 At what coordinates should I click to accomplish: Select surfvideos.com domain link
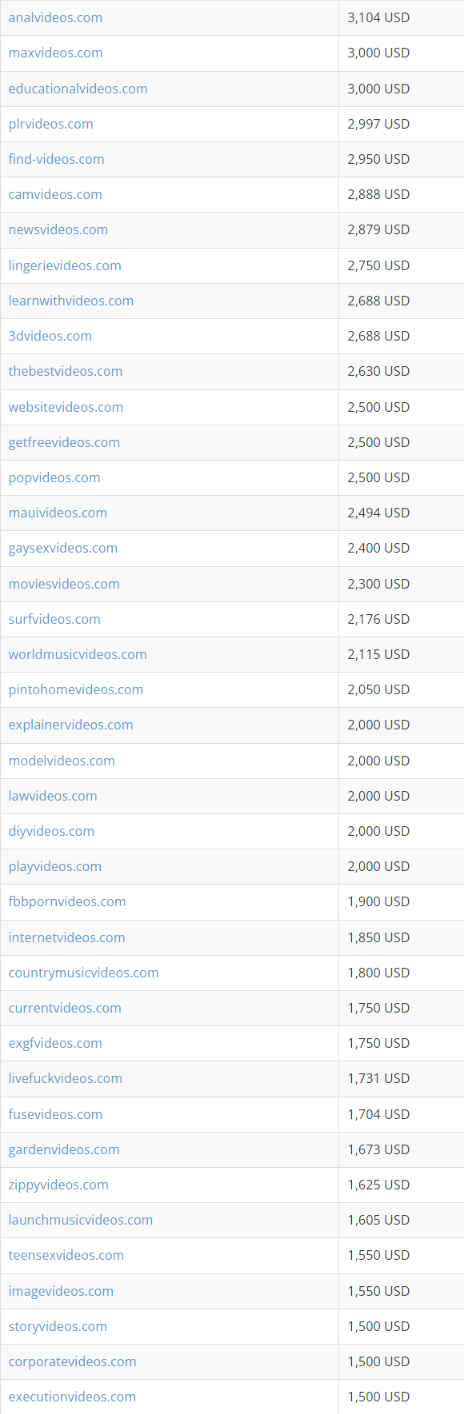[x=54, y=619]
